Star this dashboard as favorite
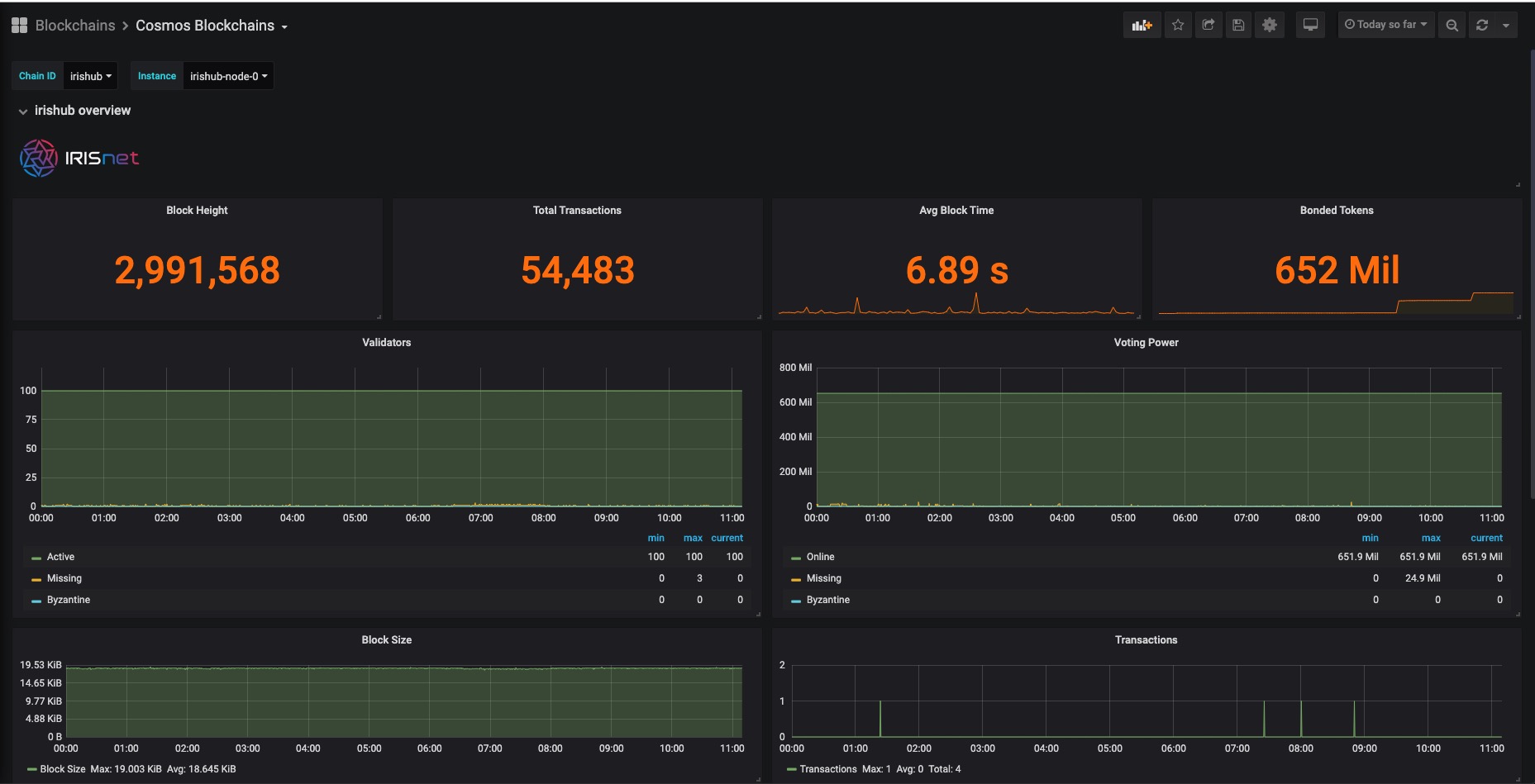Viewport: 1535px width, 784px height. [1178, 25]
